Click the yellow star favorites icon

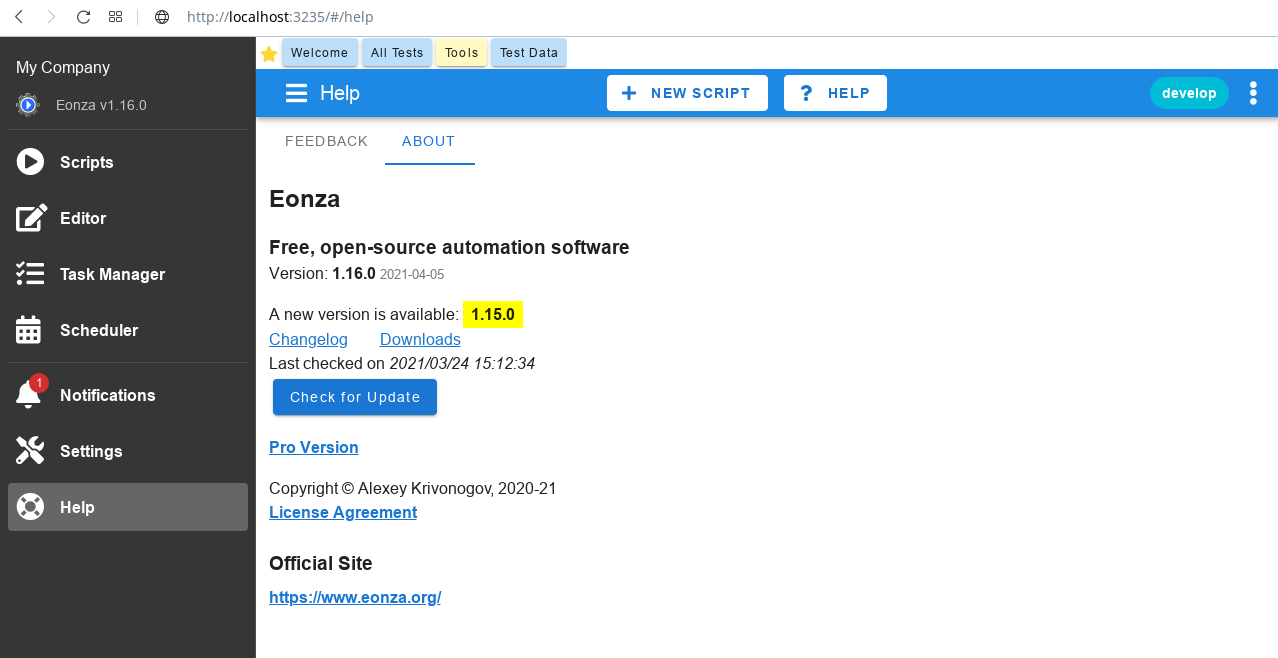pos(269,53)
